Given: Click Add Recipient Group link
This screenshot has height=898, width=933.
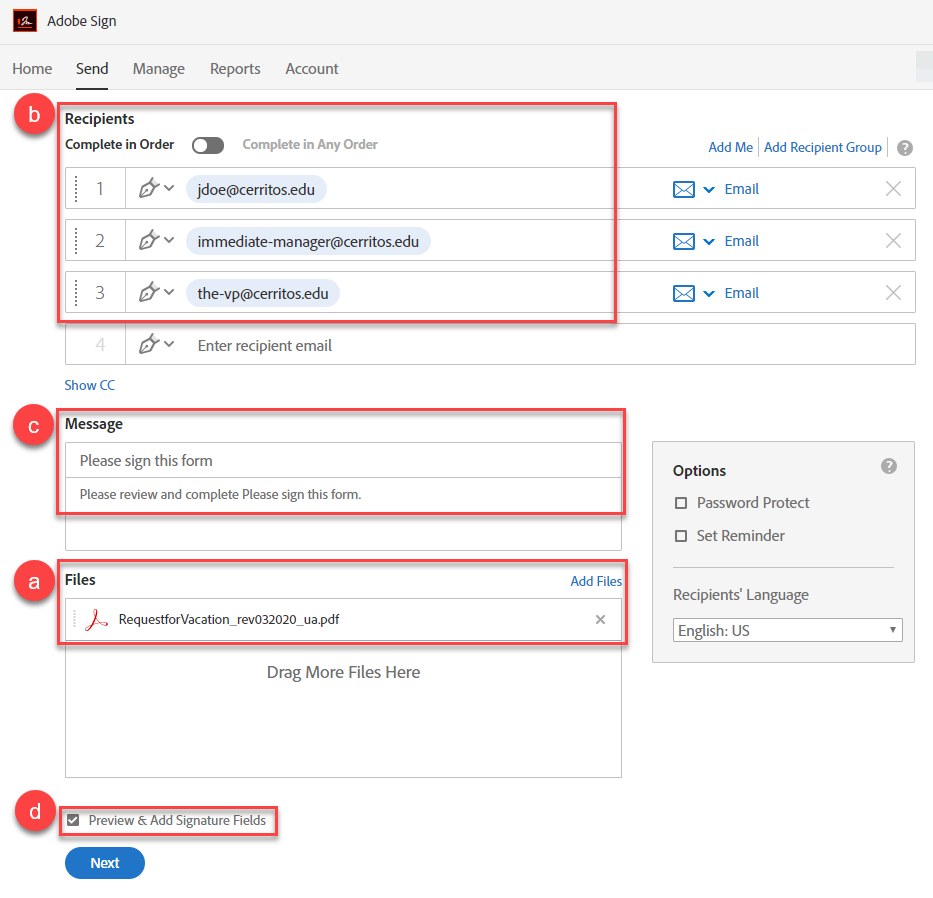Looking at the screenshot, I should tap(822, 147).
